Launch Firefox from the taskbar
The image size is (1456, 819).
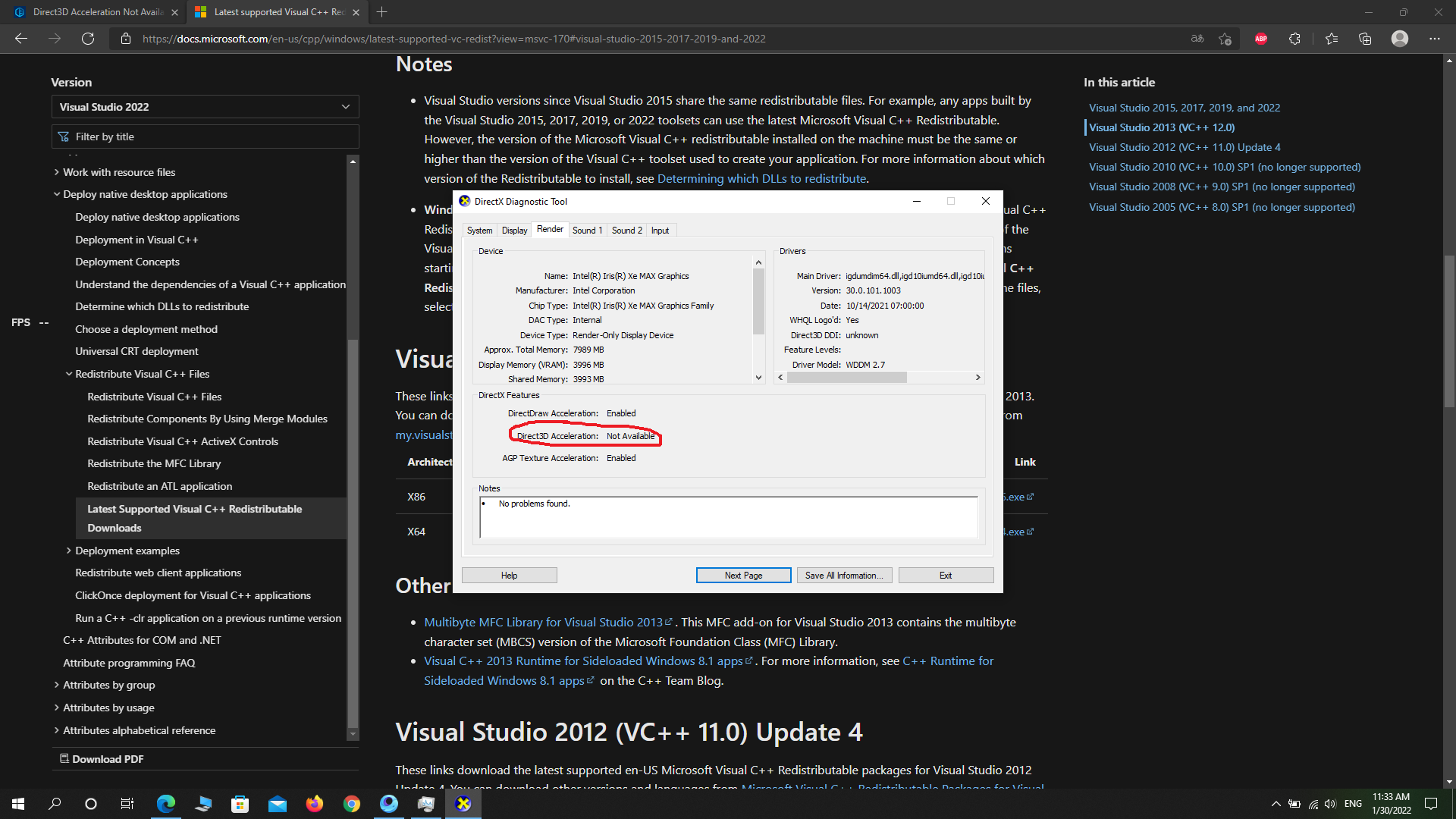[x=315, y=804]
